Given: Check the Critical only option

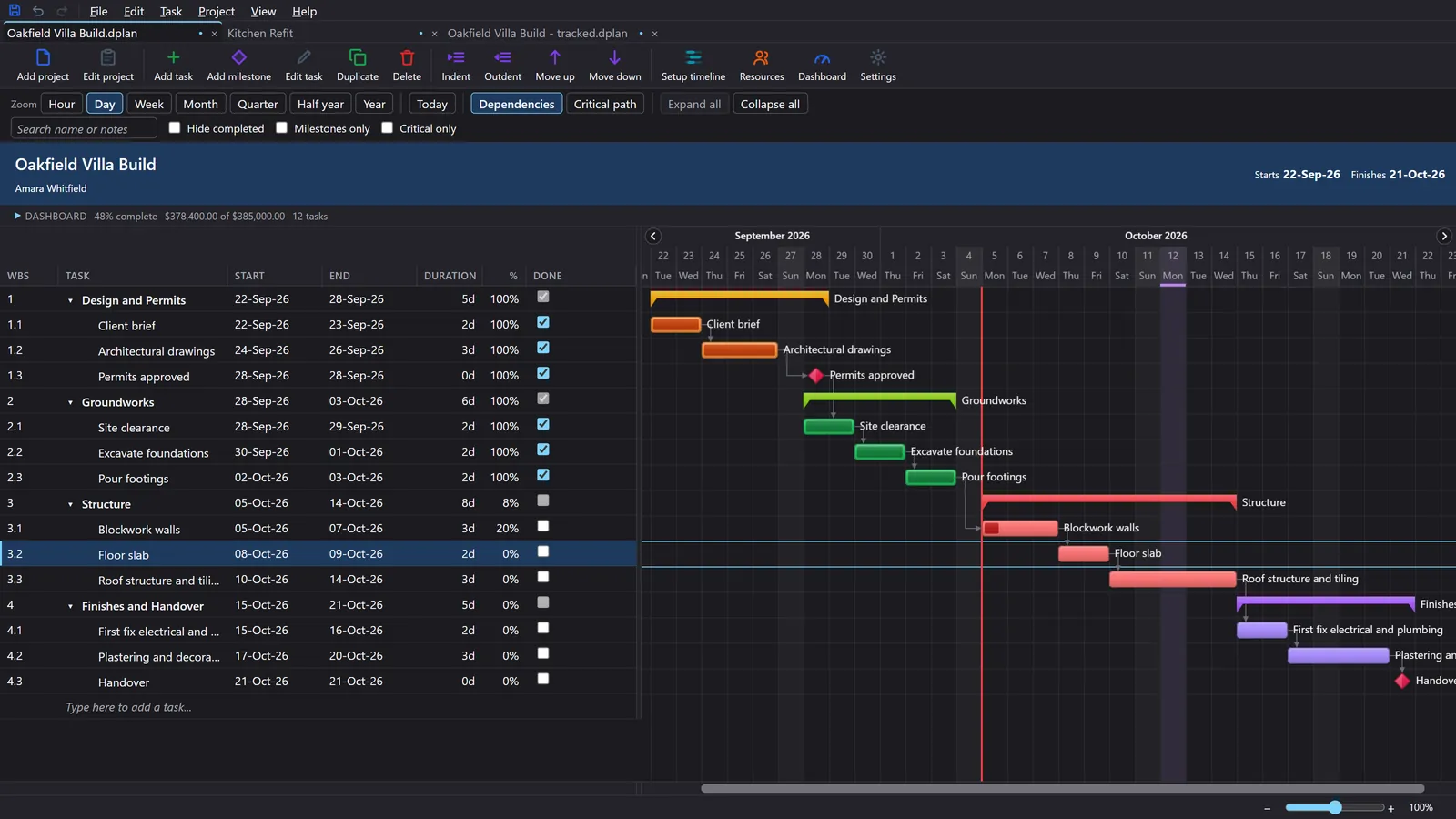Looking at the screenshot, I should (x=388, y=128).
